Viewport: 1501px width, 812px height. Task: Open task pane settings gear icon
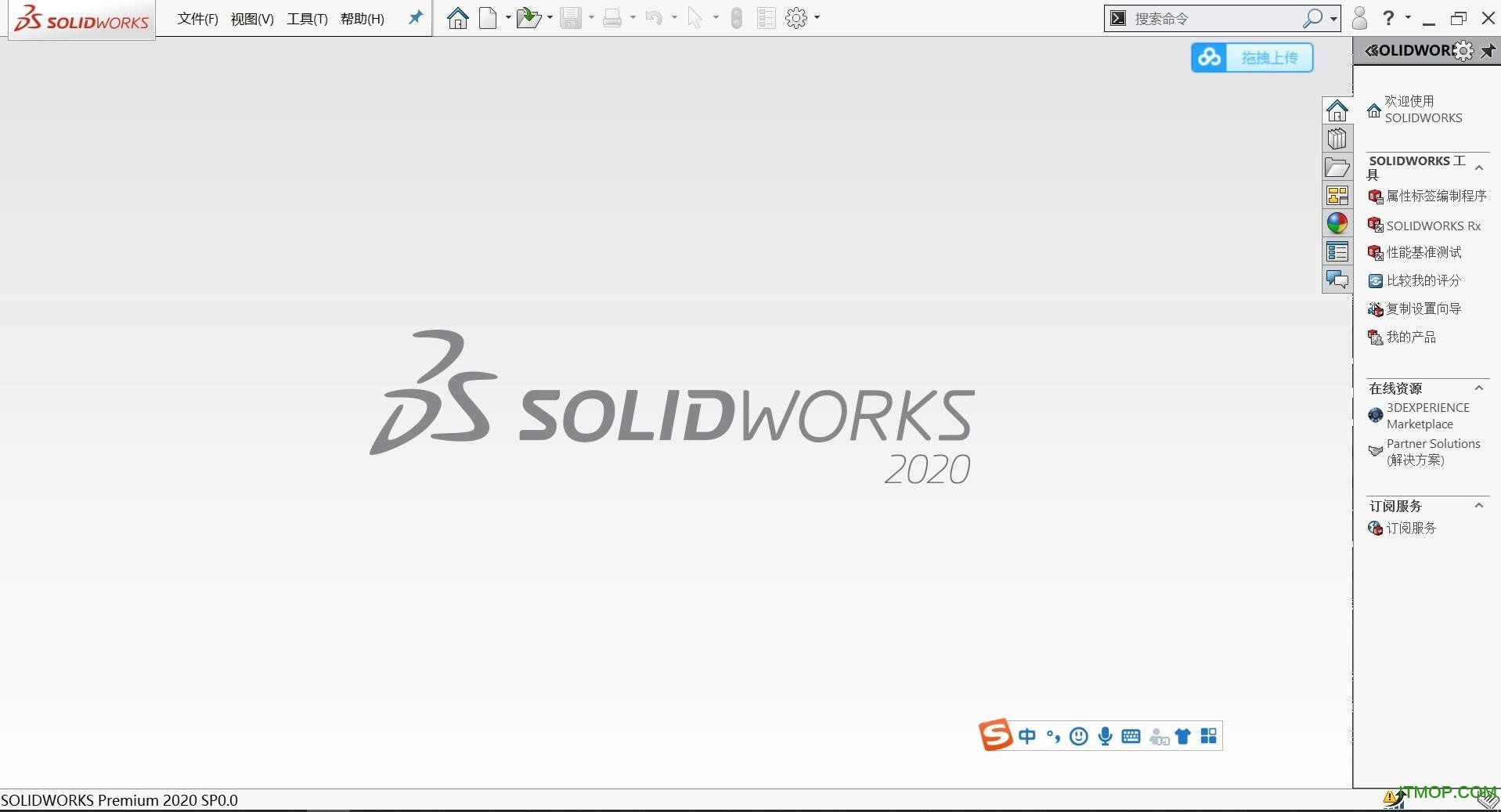coord(1463,51)
